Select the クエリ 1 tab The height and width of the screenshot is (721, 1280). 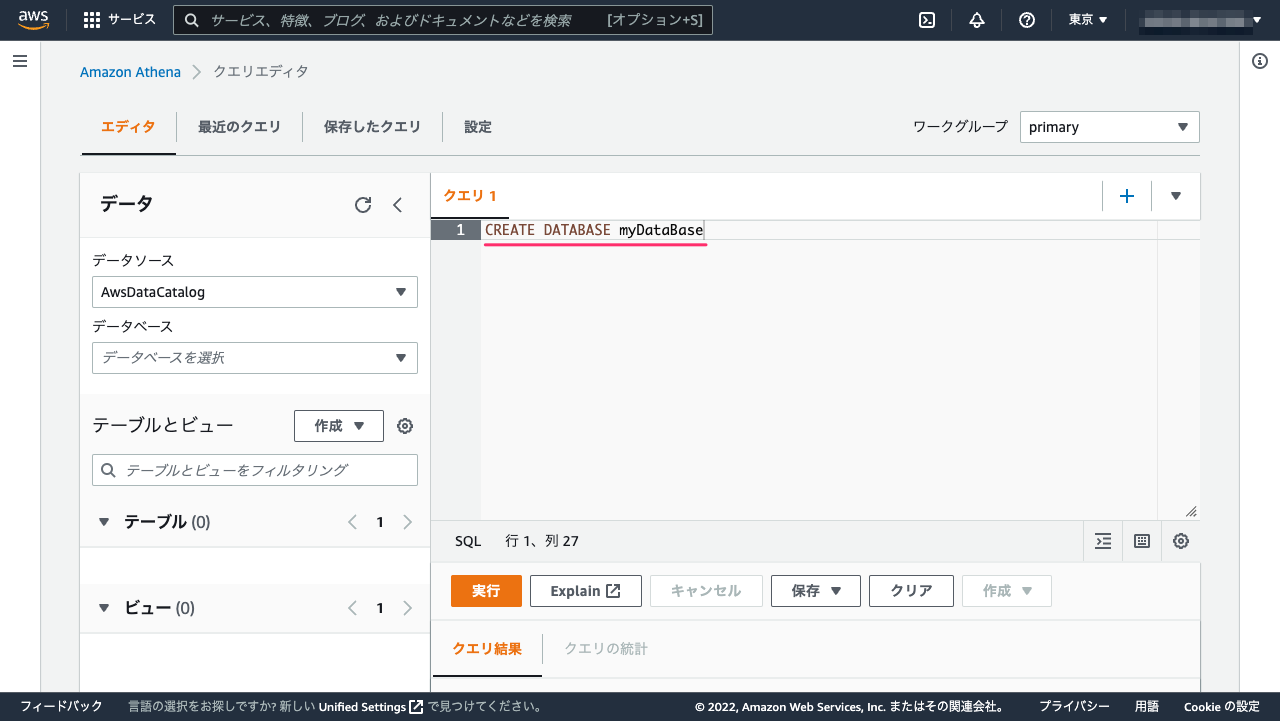470,196
